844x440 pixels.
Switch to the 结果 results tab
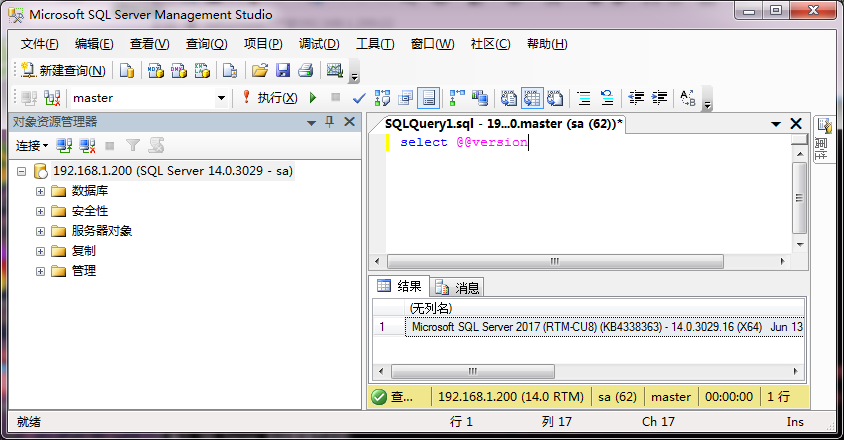pyautogui.click(x=400, y=286)
